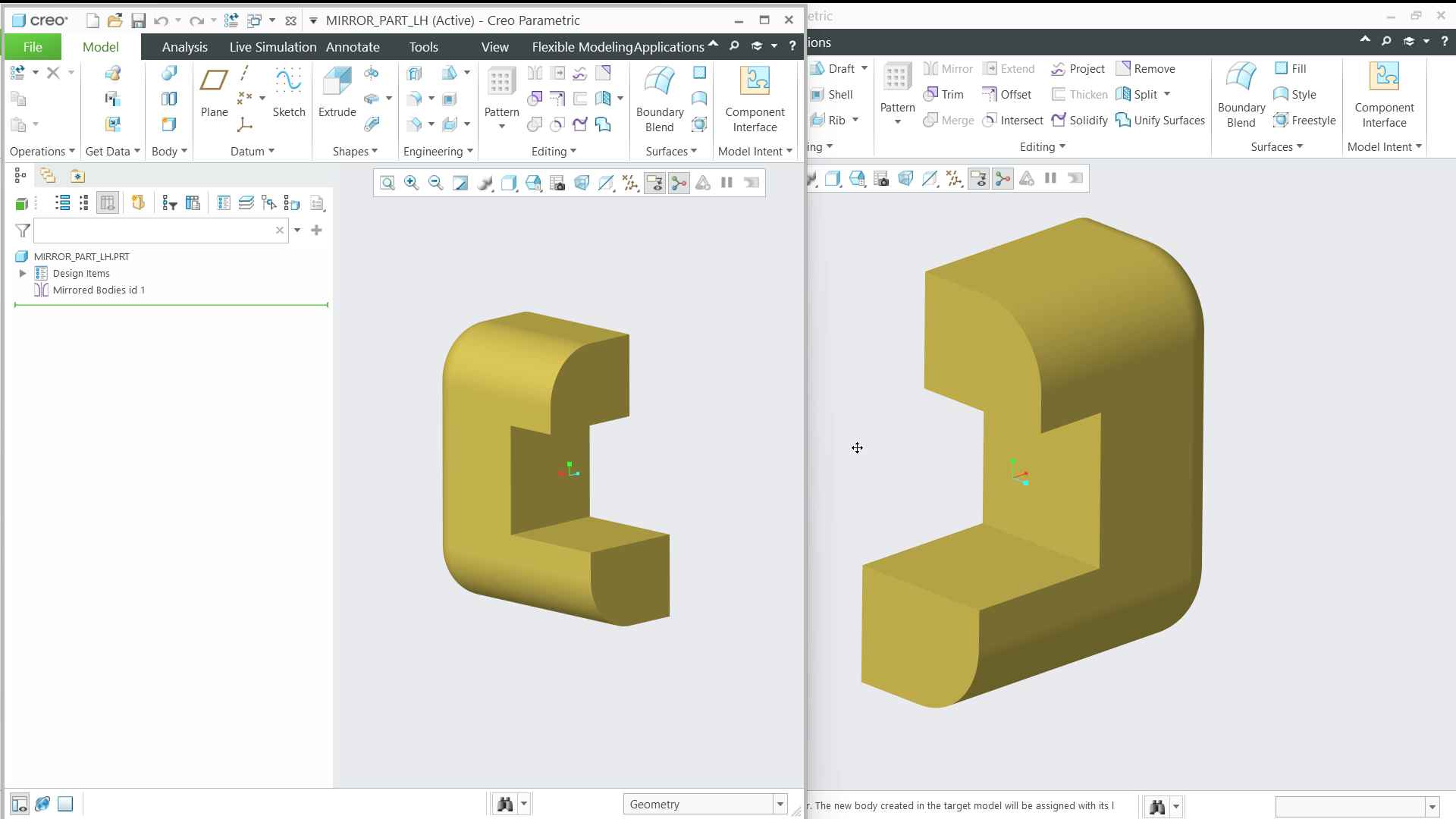Screen dimensions: 1456x819
Task: Click the Plane datum tool
Action: (x=214, y=92)
